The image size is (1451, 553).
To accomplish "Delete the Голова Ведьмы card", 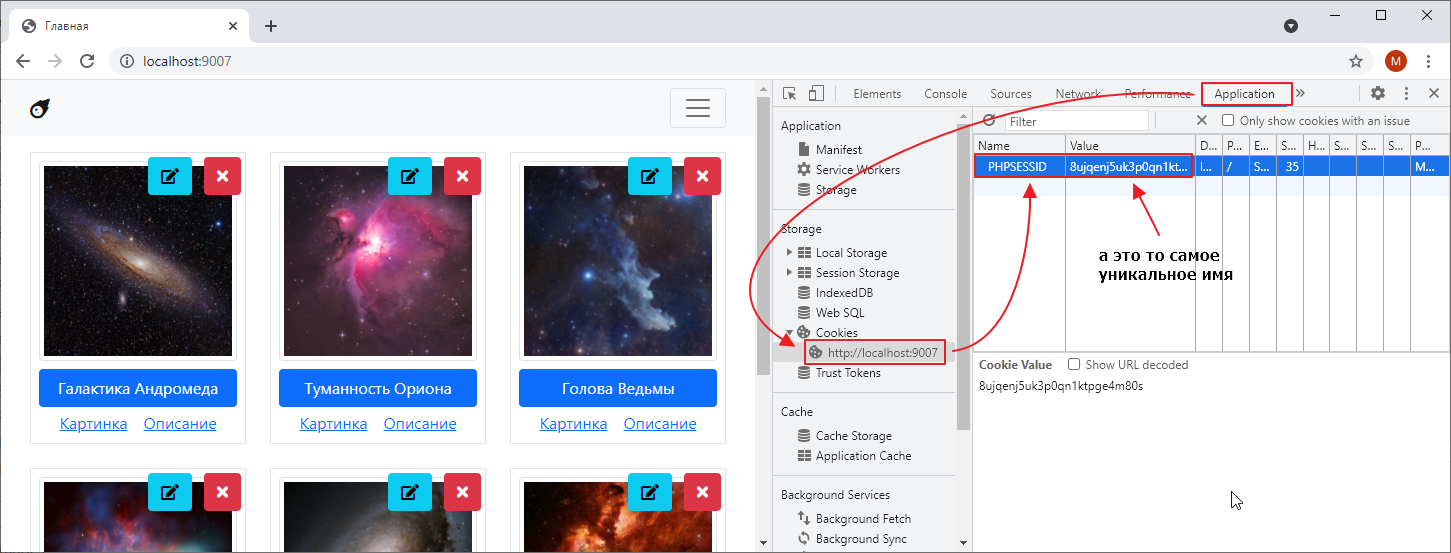I will (x=702, y=176).
